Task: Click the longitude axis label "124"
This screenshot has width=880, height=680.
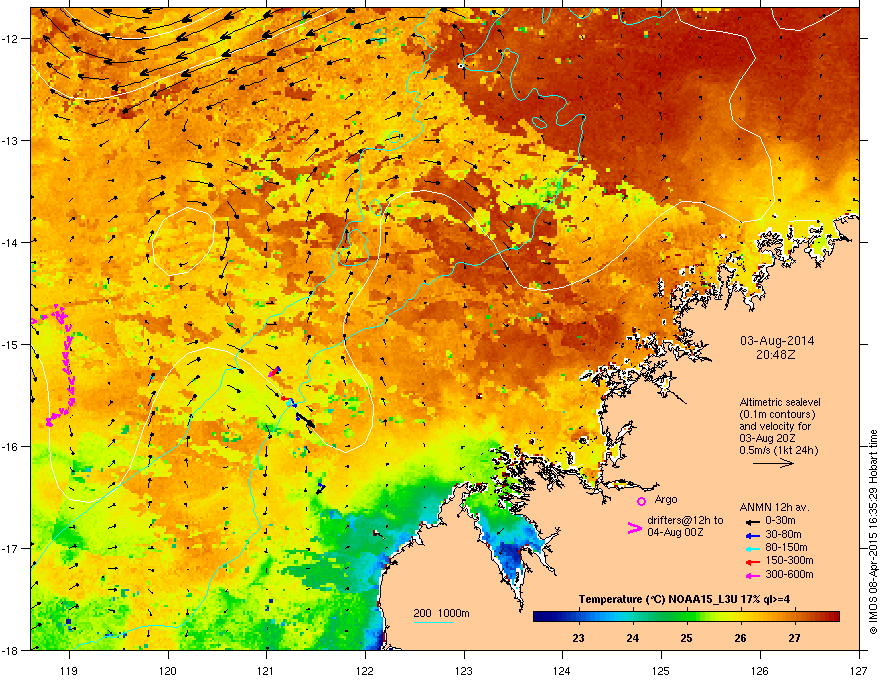Action: click(562, 670)
